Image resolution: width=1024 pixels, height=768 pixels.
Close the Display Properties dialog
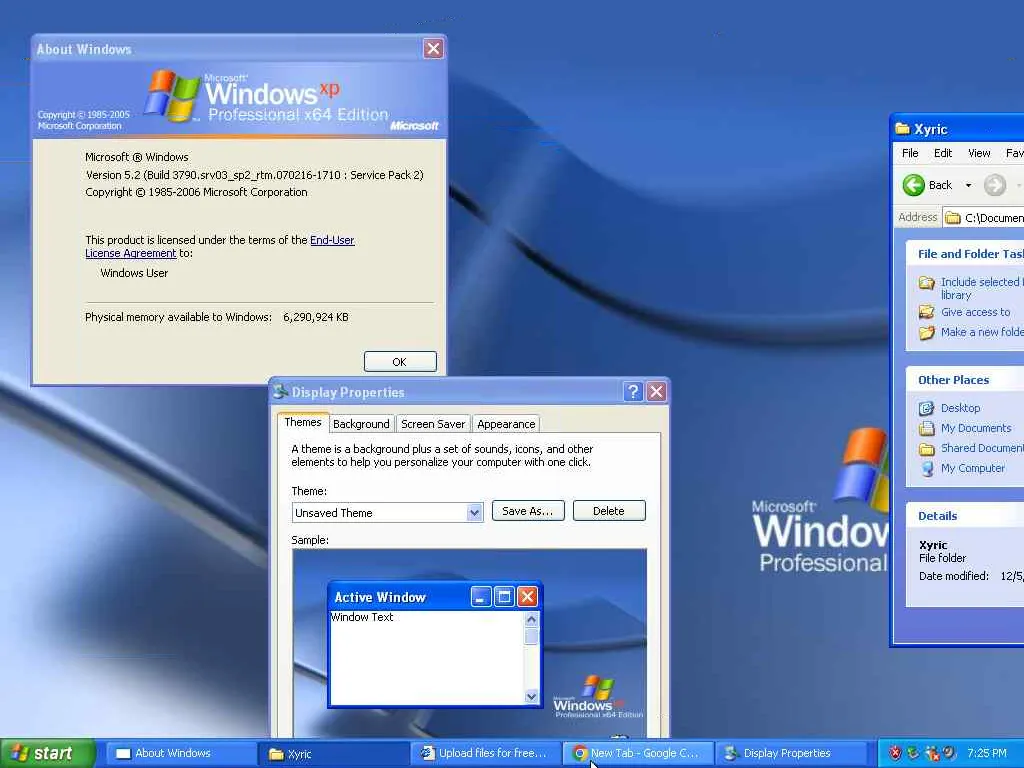coord(656,392)
